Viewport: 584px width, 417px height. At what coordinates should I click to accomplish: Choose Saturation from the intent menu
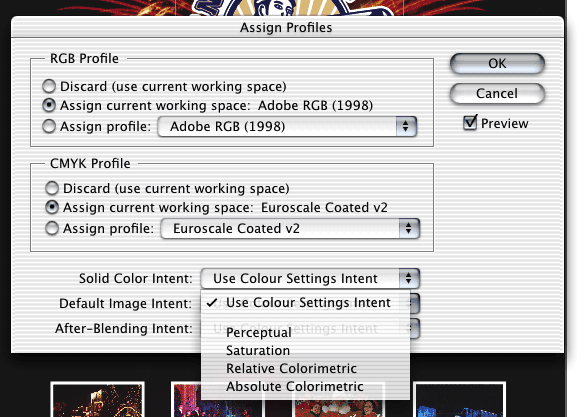coord(305,350)
